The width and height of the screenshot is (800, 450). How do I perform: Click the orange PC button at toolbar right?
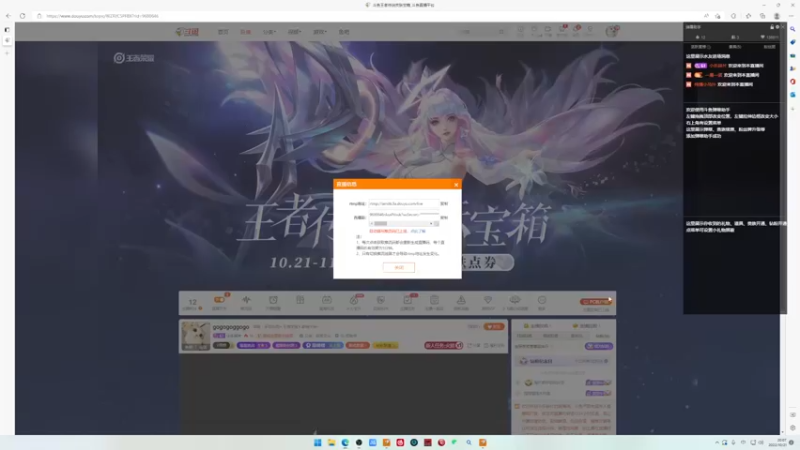coord(596,302)
